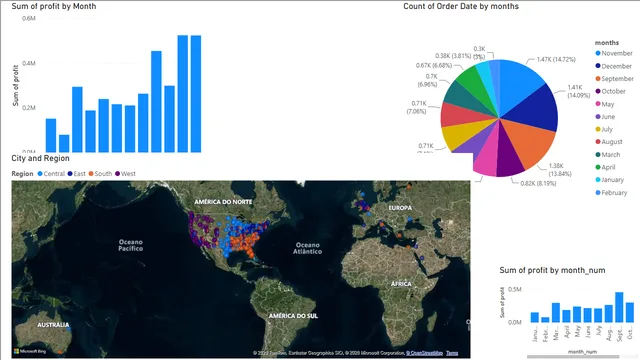Filter the map by South region legend item
640x360 pixels.
point(100,173)
